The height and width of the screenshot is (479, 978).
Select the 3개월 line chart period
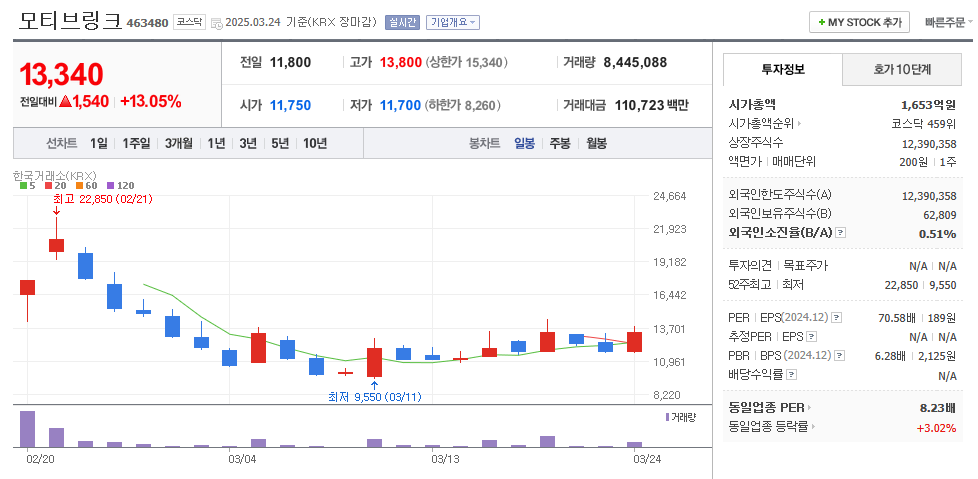coord(179,143)
